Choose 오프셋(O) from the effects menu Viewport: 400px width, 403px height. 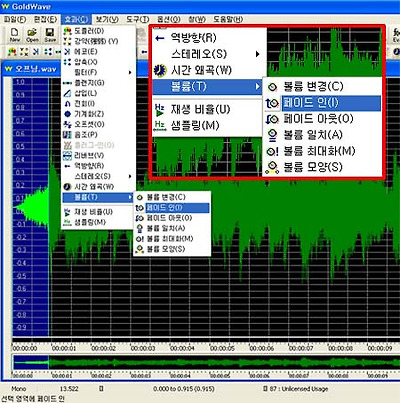[99, 124]
